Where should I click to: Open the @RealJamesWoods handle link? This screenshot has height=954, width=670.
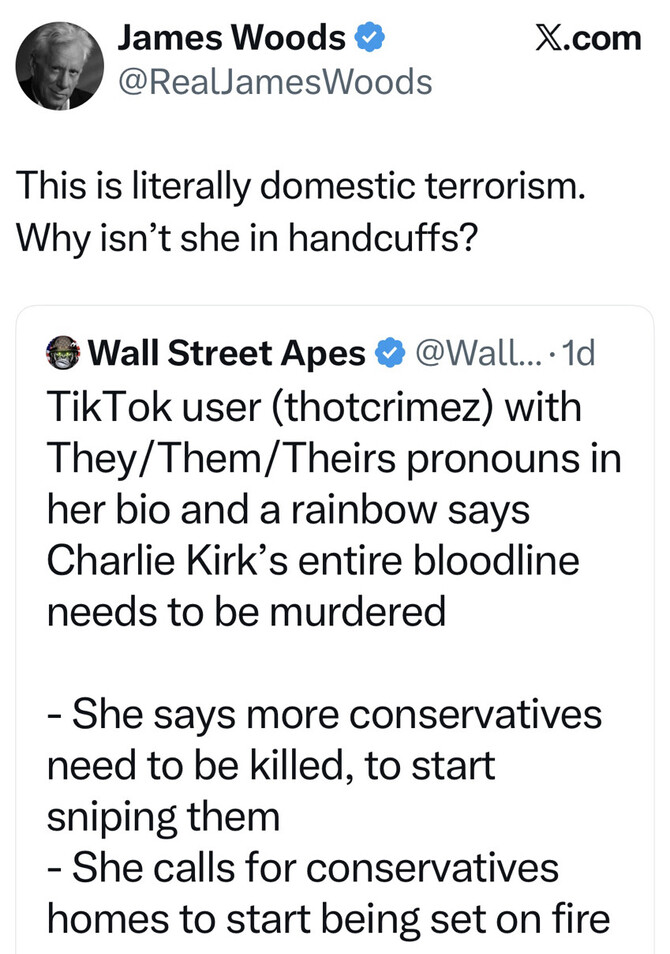point(275,81)
